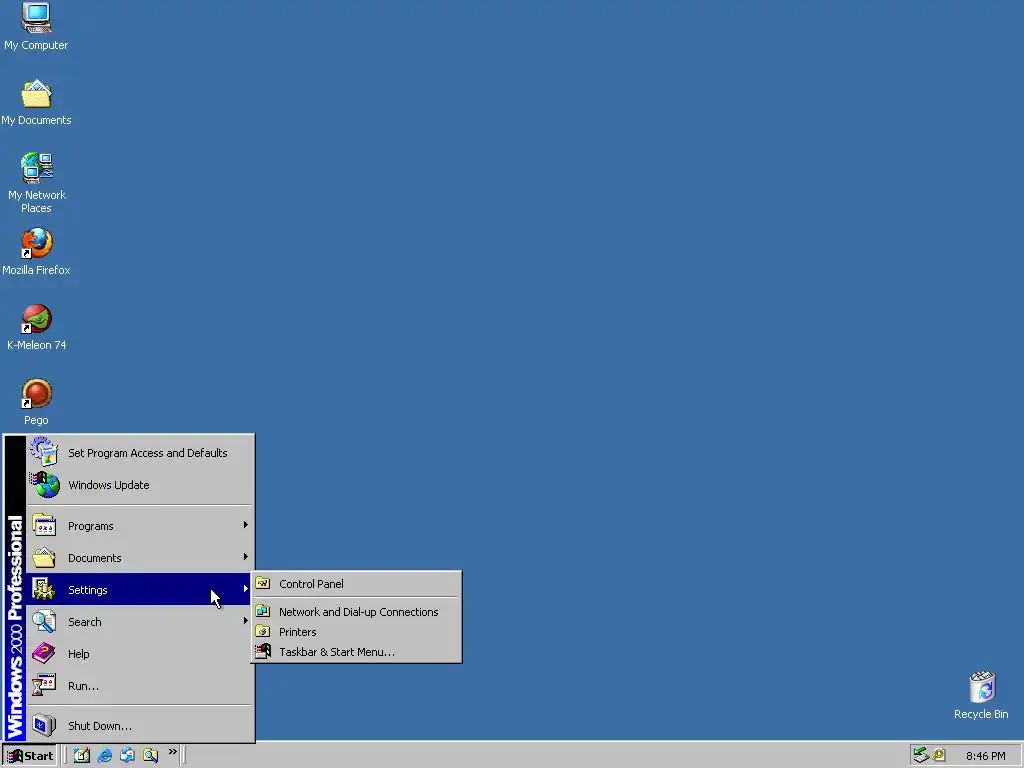Open Windows Update from the Start menu
The image size is (1024, 768).
point(139,485)
